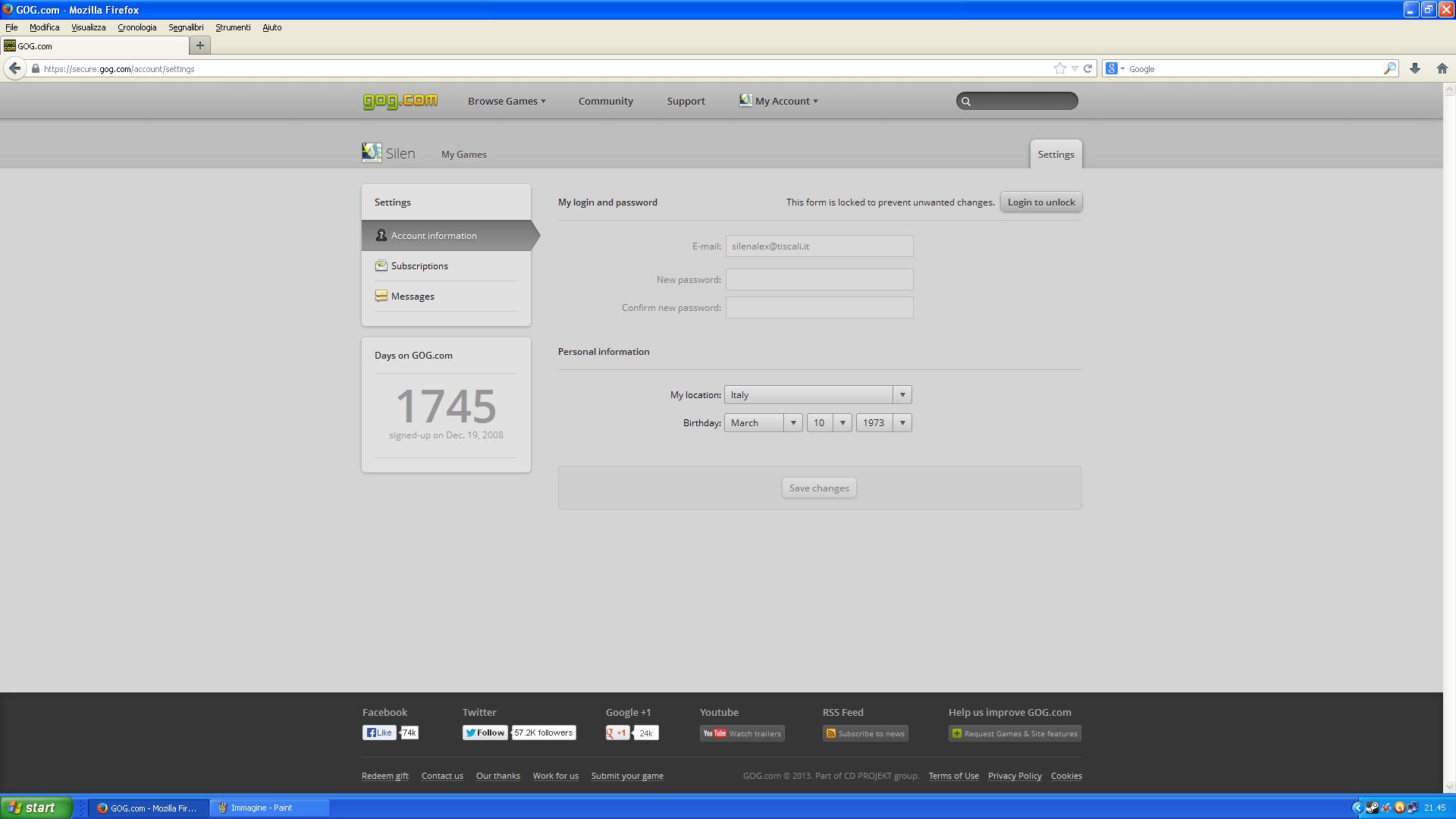Open the birthday day dropdown showing 10
This screenshot has width=1456, height=819.
[x=830, y=422]
